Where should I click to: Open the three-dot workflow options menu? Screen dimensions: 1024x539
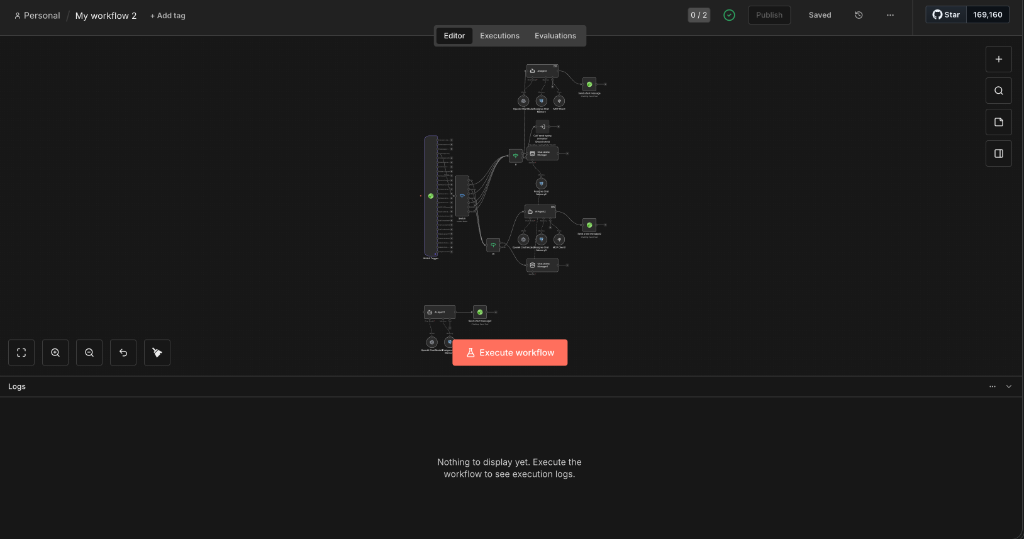click(890, 15)
